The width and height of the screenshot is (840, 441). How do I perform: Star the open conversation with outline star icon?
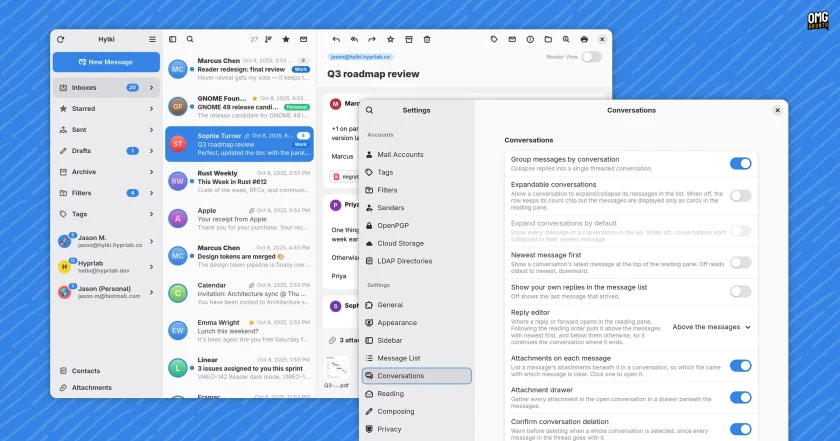coord(391,39)
